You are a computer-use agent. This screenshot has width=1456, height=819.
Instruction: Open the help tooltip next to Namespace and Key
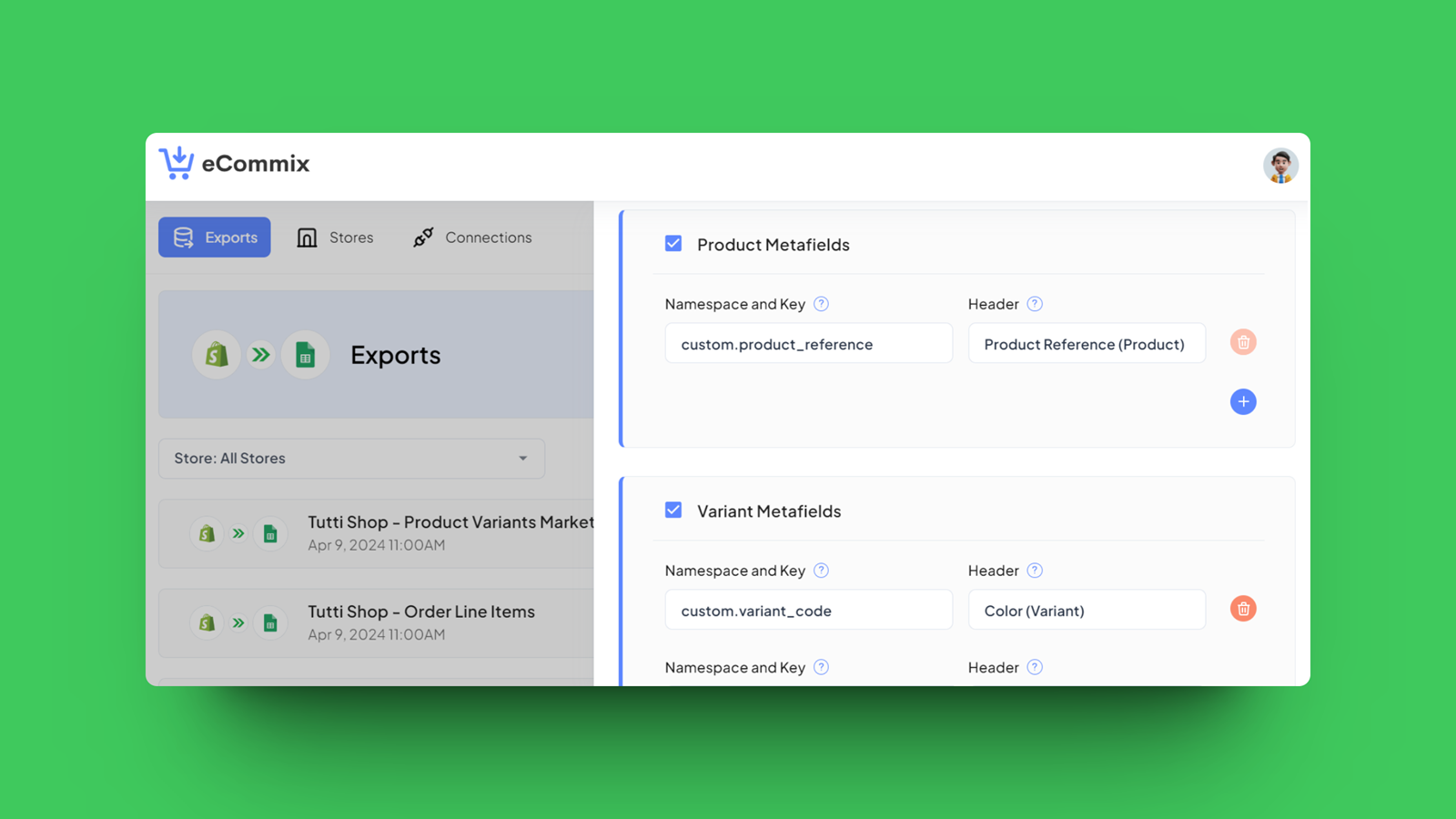821,304
